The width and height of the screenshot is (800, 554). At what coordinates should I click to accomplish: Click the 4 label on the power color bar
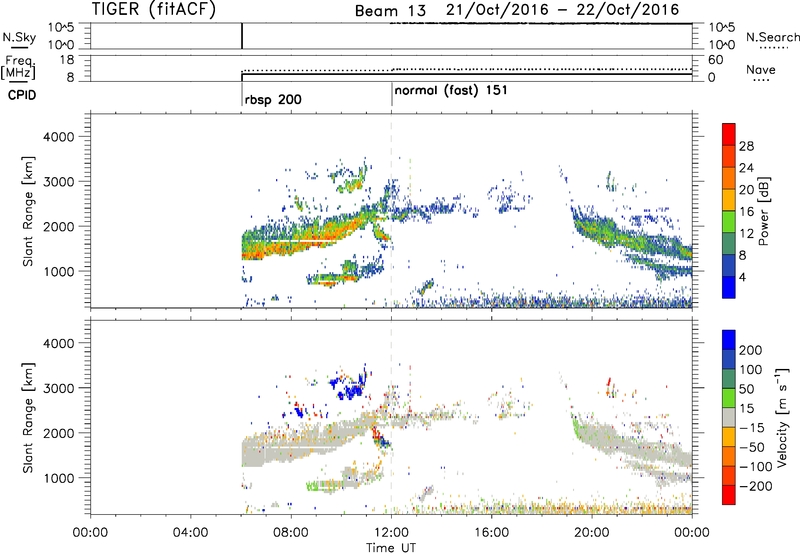pos(743,277)
